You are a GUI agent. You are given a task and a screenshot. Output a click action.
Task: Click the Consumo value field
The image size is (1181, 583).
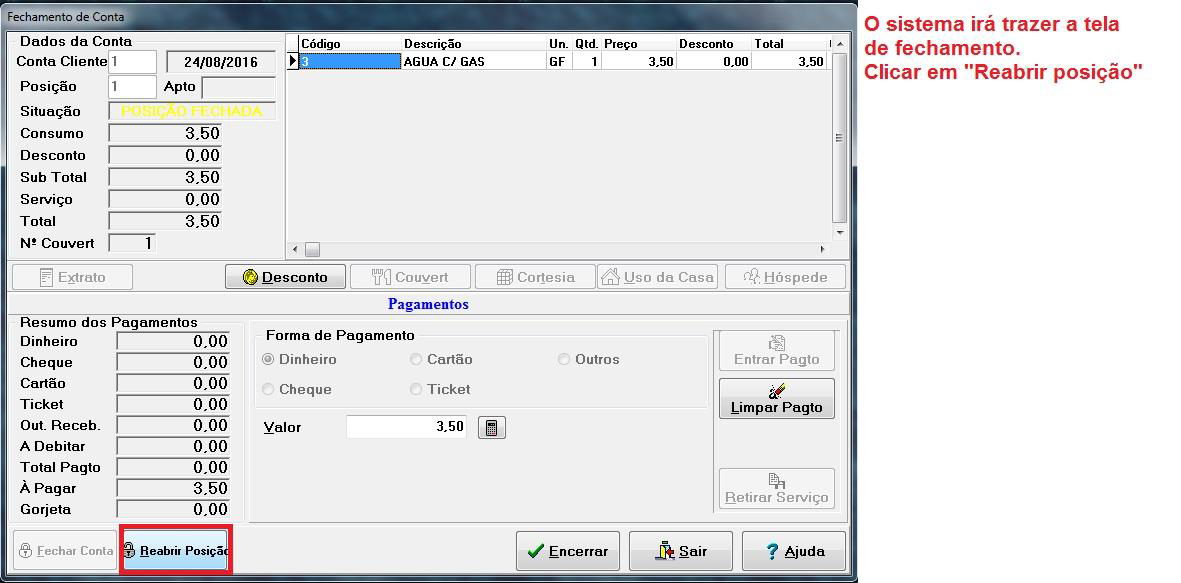165,133
